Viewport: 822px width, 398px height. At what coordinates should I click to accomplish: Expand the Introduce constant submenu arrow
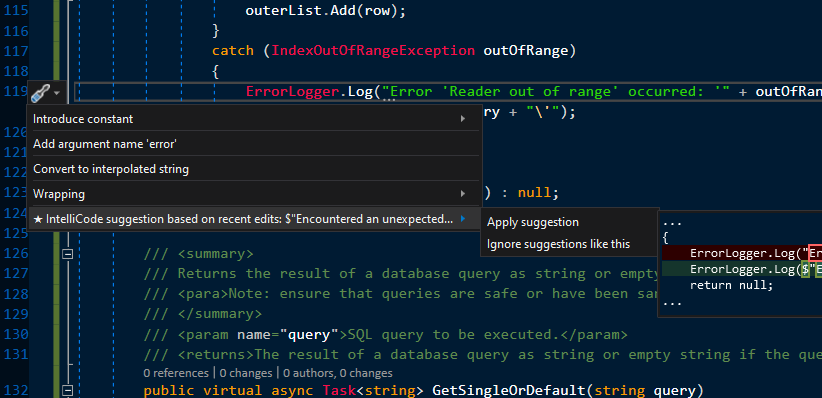(463, 119)
